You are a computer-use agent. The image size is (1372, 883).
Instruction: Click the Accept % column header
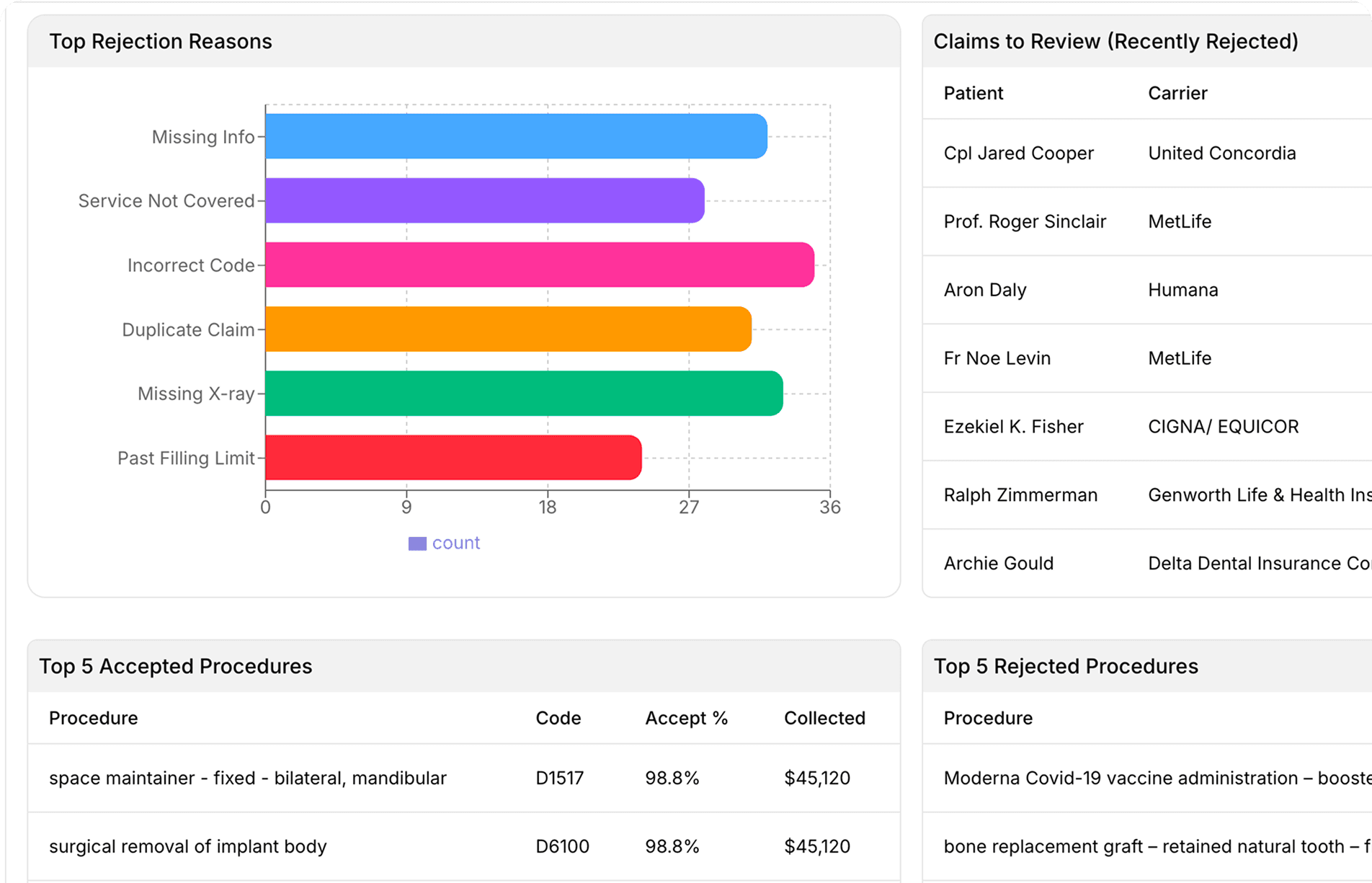pos(686,719)
